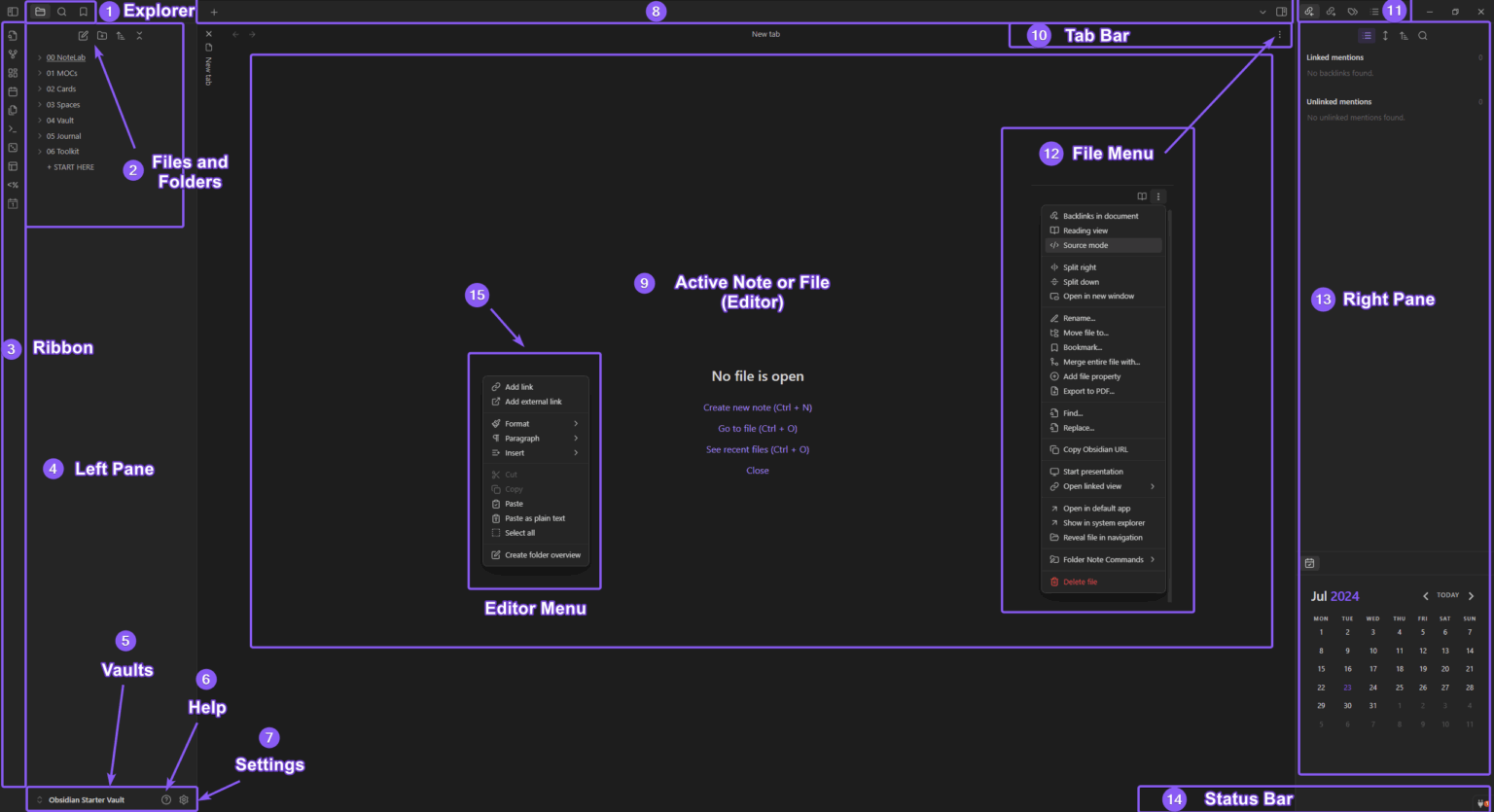The image size is (1494, 812).
Task: Open graph view from the ribbon
Action: click(13, 53)
